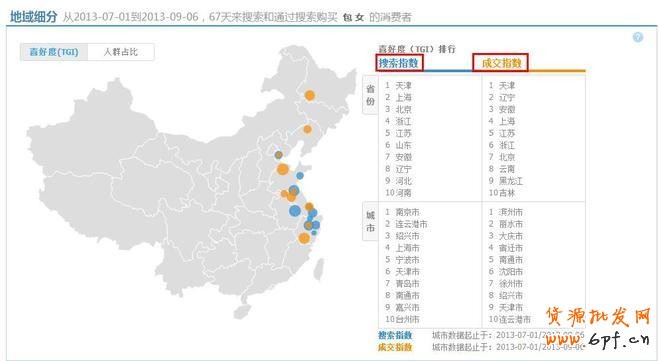Click the large orange dot in Zhejiang south
This screenshot has height=361, width=660.
304,239
